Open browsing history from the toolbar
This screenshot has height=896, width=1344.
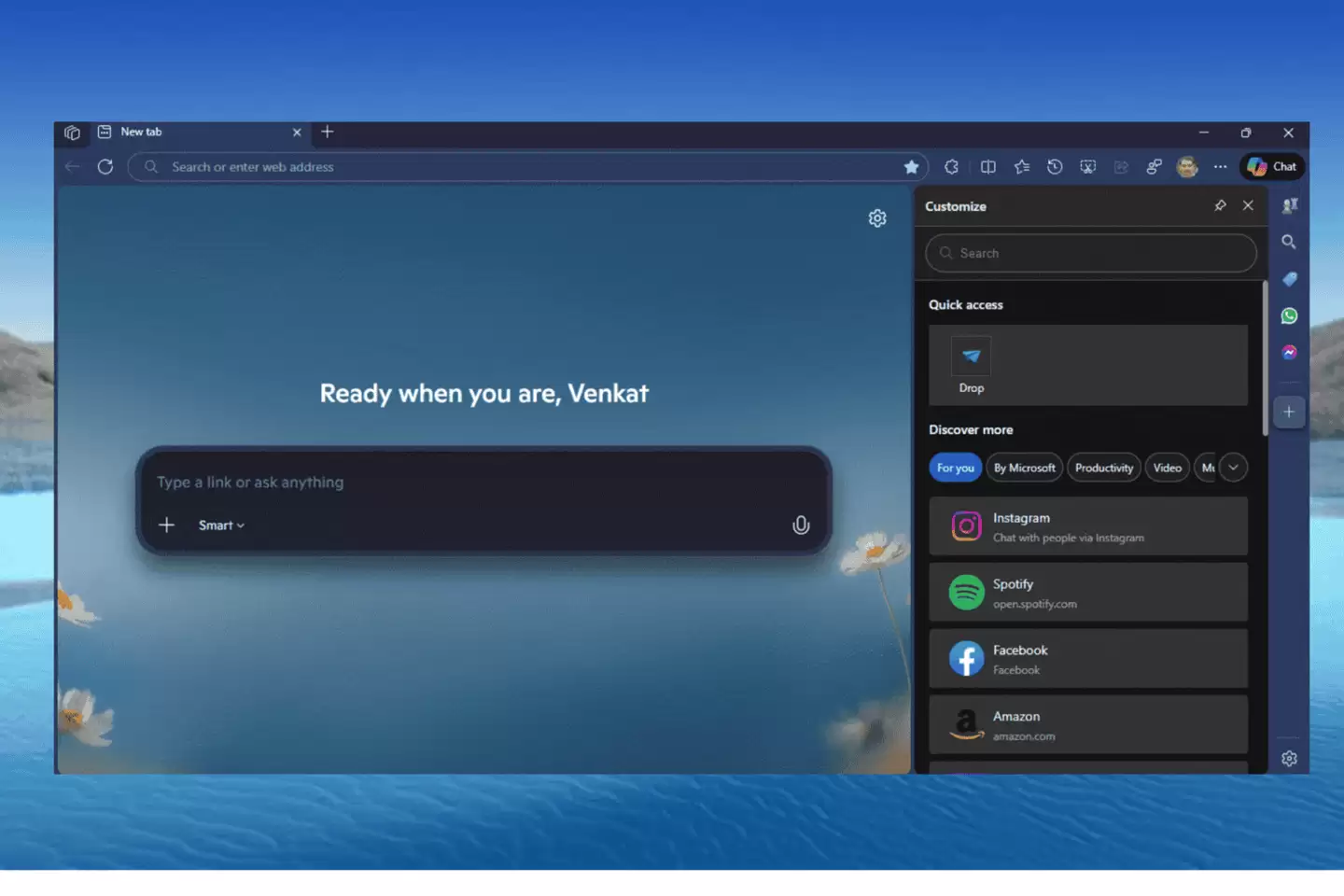pos(1055,166)
